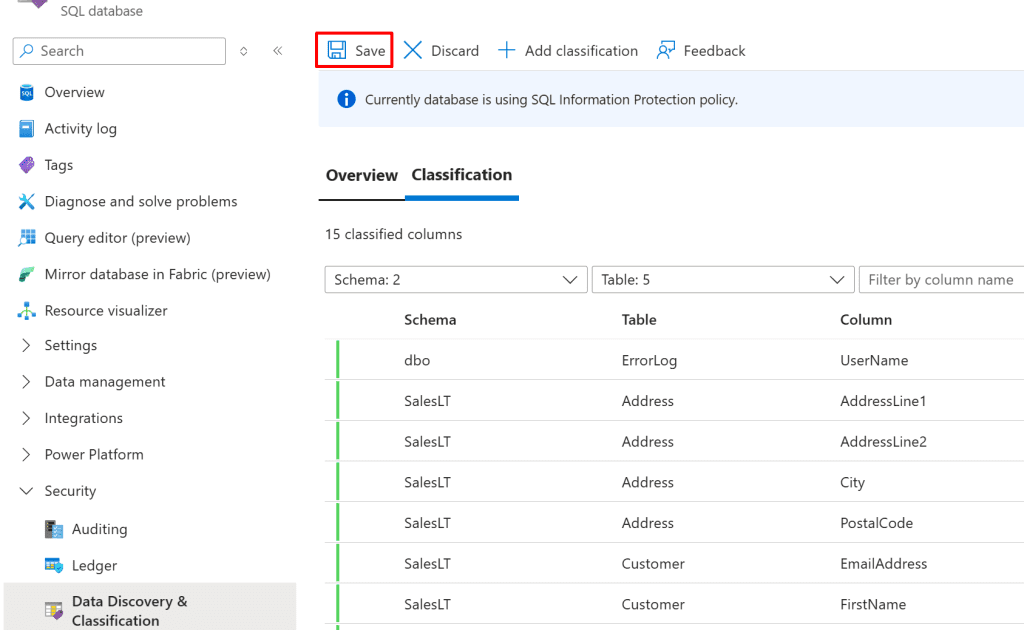Viewport: 1024px width, 630px height.
Task: Select the Classification tab
Action: point(461,175)
